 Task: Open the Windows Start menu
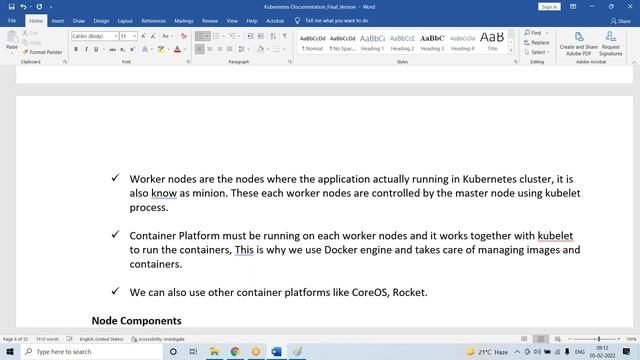(x=10, y=351)
